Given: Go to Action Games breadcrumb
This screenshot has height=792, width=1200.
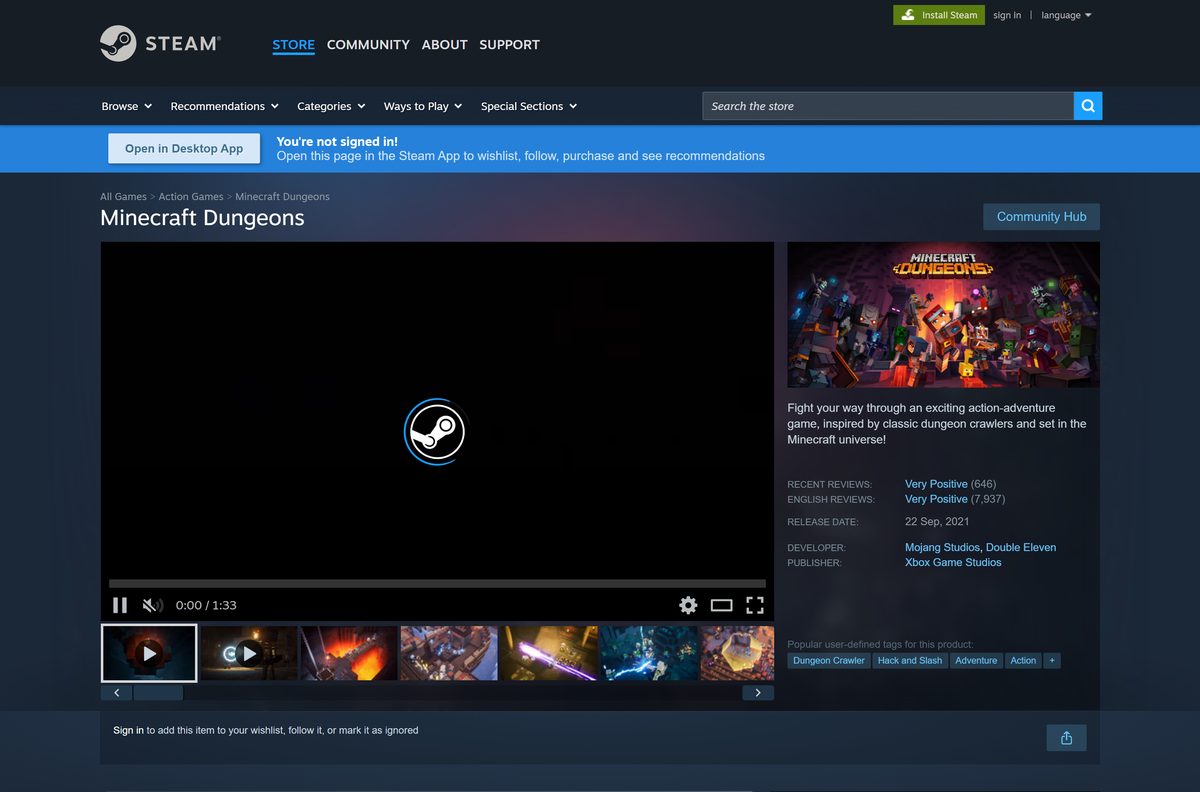Looking at the screenshot, I should click(191, 197).
